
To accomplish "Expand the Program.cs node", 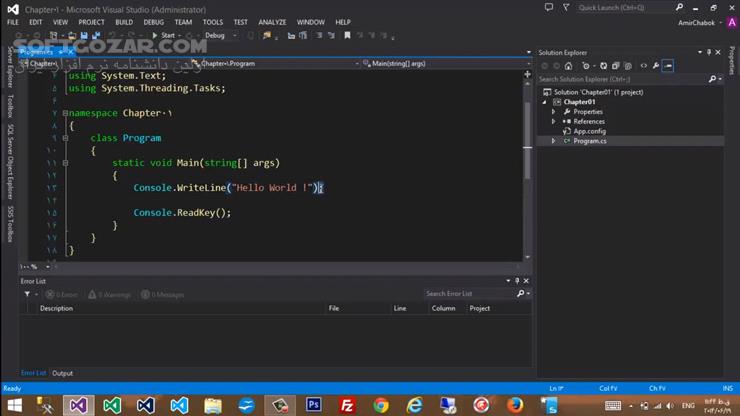I will click(554, 141).
